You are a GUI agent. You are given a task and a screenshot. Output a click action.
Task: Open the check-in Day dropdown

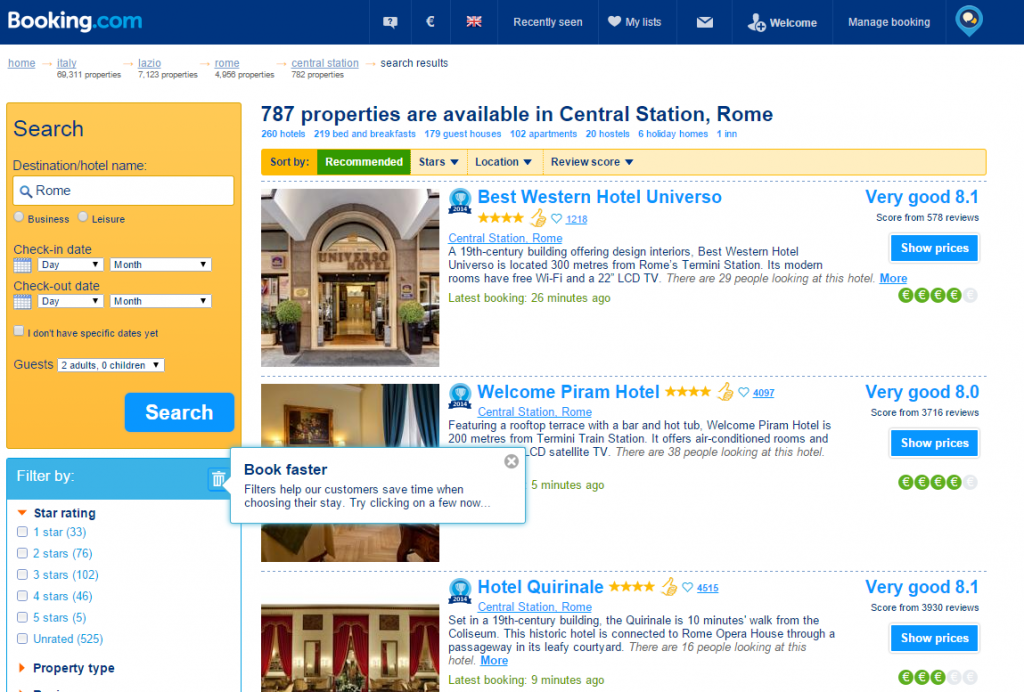click(x=70, y=264)
